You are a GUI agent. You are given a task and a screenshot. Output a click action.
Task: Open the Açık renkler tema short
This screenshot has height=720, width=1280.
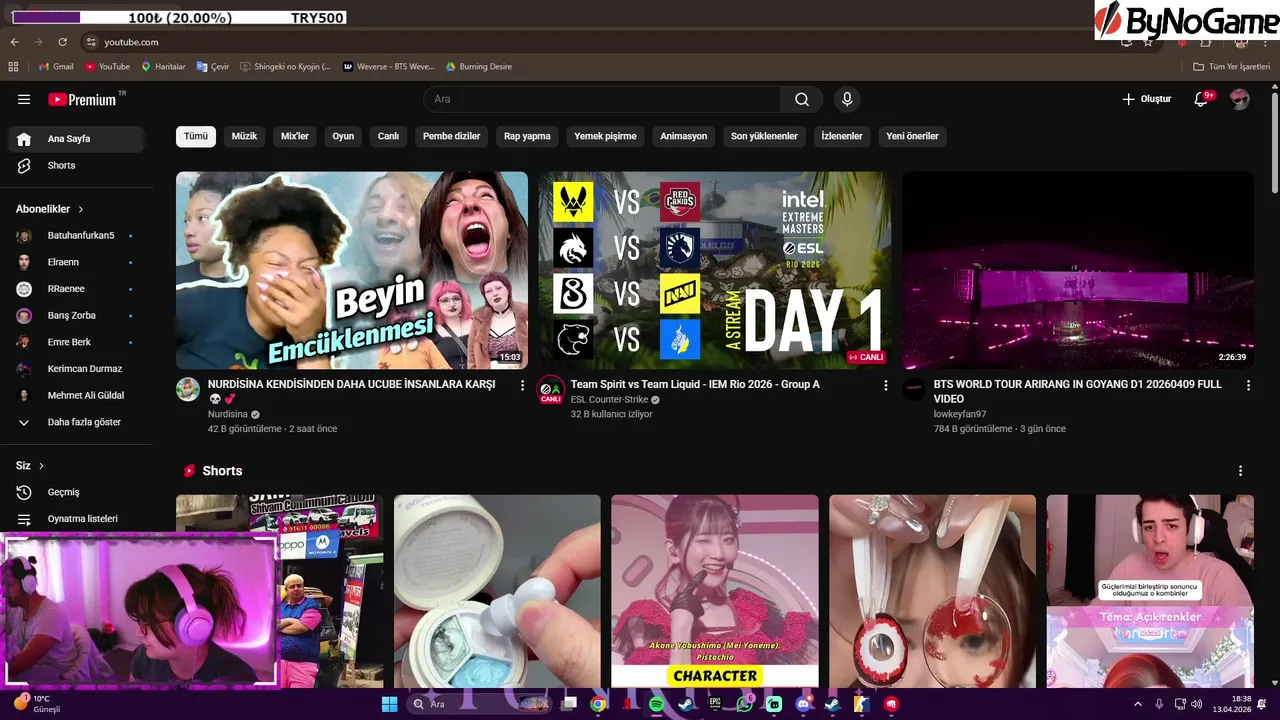tap(1150, 591)
